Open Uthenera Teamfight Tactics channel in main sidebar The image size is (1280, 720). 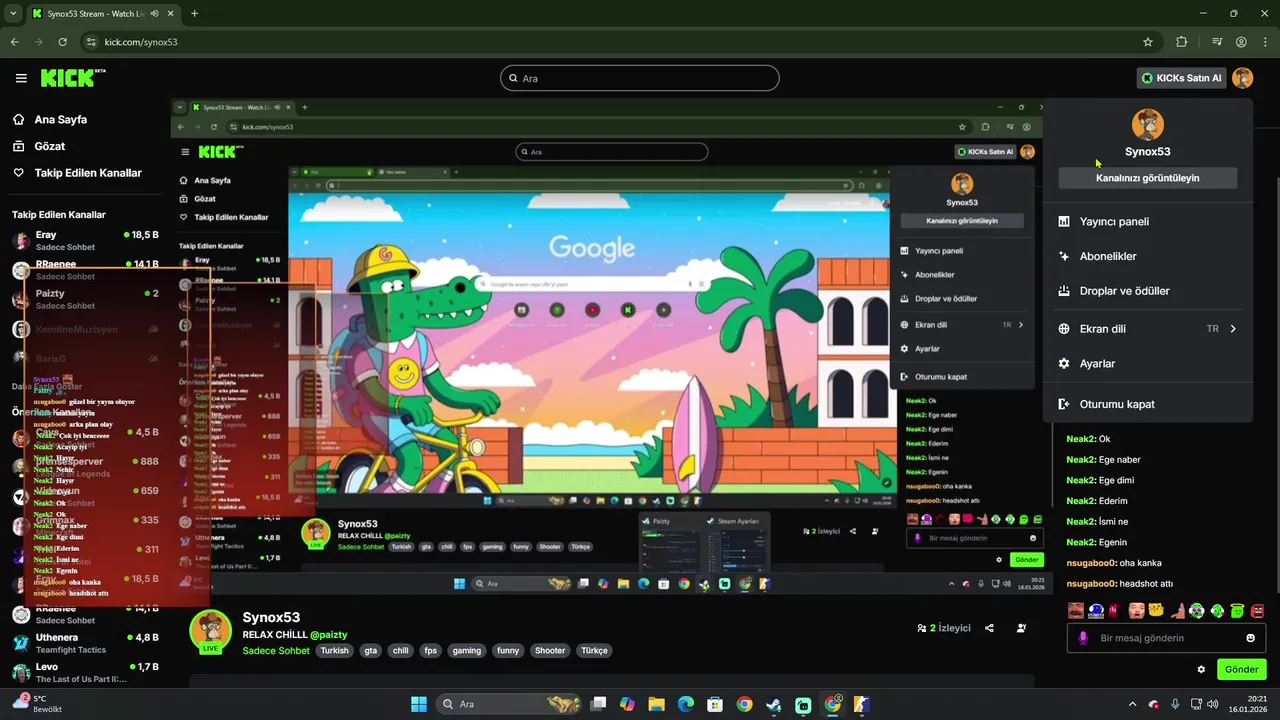85,643
